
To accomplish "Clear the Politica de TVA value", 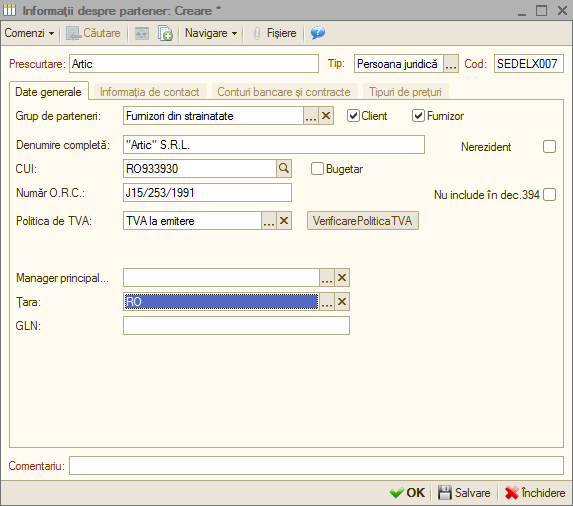I will [x=284, y=221].
